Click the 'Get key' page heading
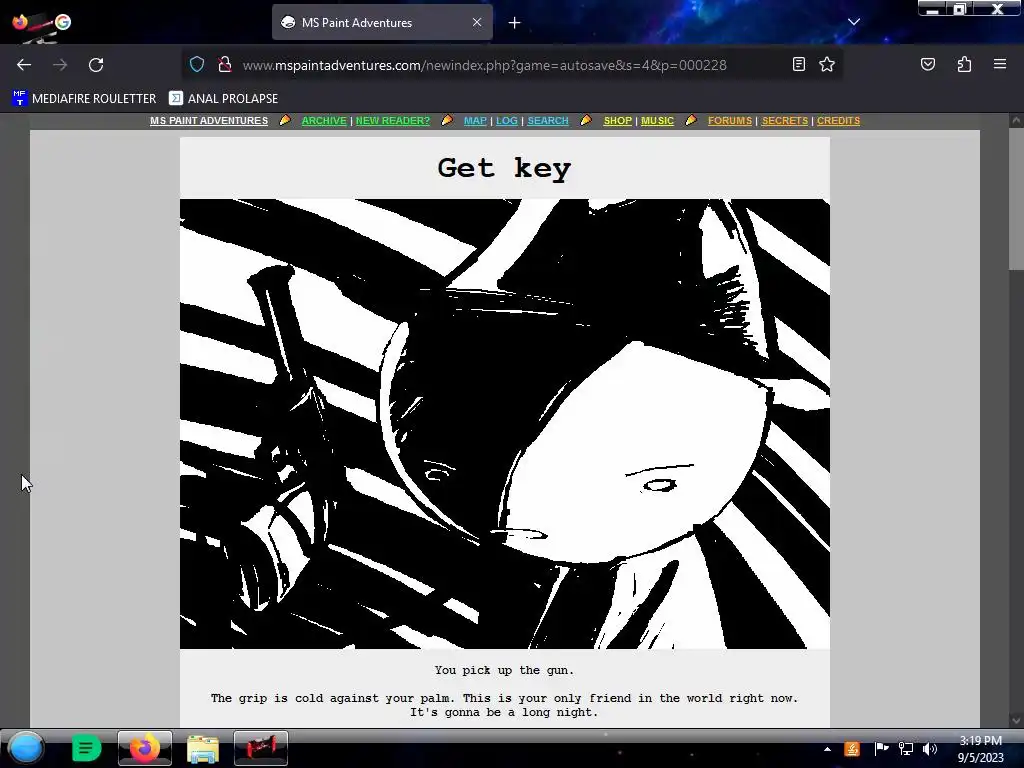The image size is (1024, 768). (x=504, y=168)
